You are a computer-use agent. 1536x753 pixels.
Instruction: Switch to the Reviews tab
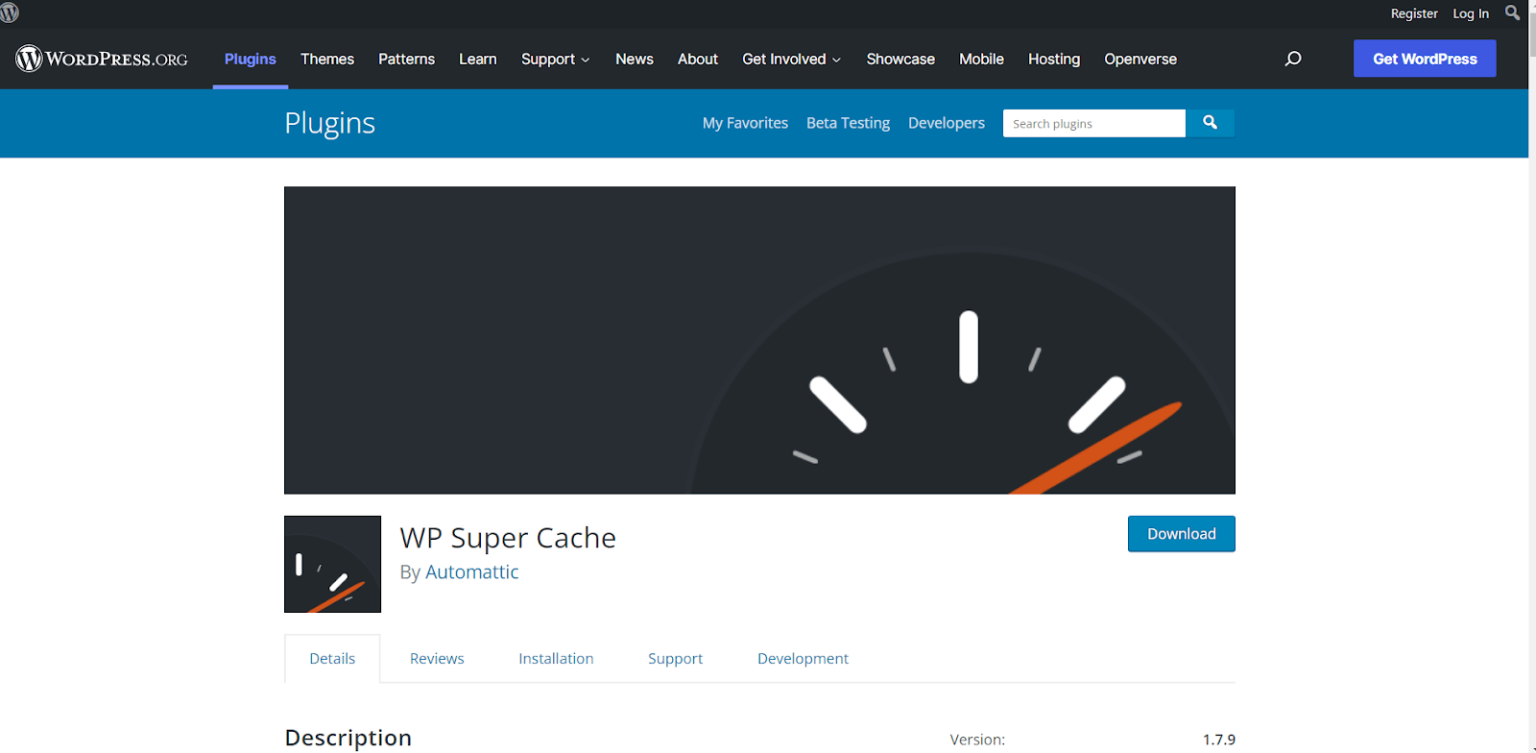coord(437,658)
